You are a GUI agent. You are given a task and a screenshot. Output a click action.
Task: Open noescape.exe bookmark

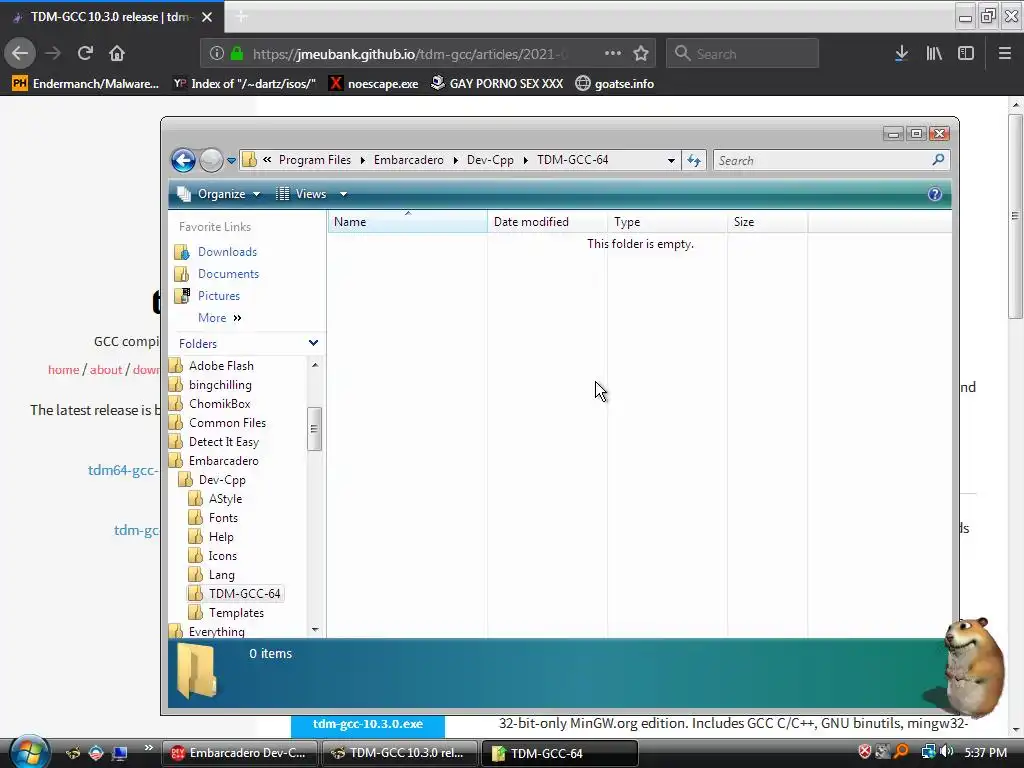click(374, 84)
